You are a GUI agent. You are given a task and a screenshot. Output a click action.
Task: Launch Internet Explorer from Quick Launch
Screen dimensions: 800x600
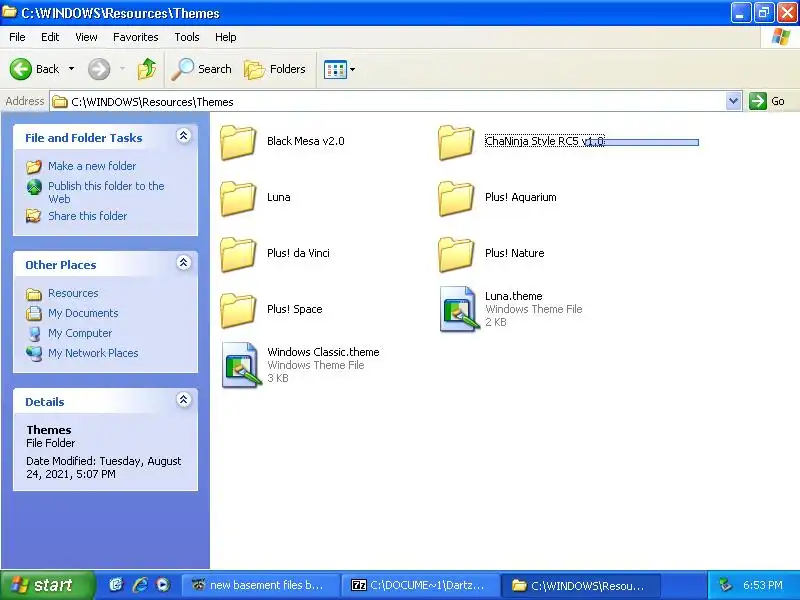[140, 585]
